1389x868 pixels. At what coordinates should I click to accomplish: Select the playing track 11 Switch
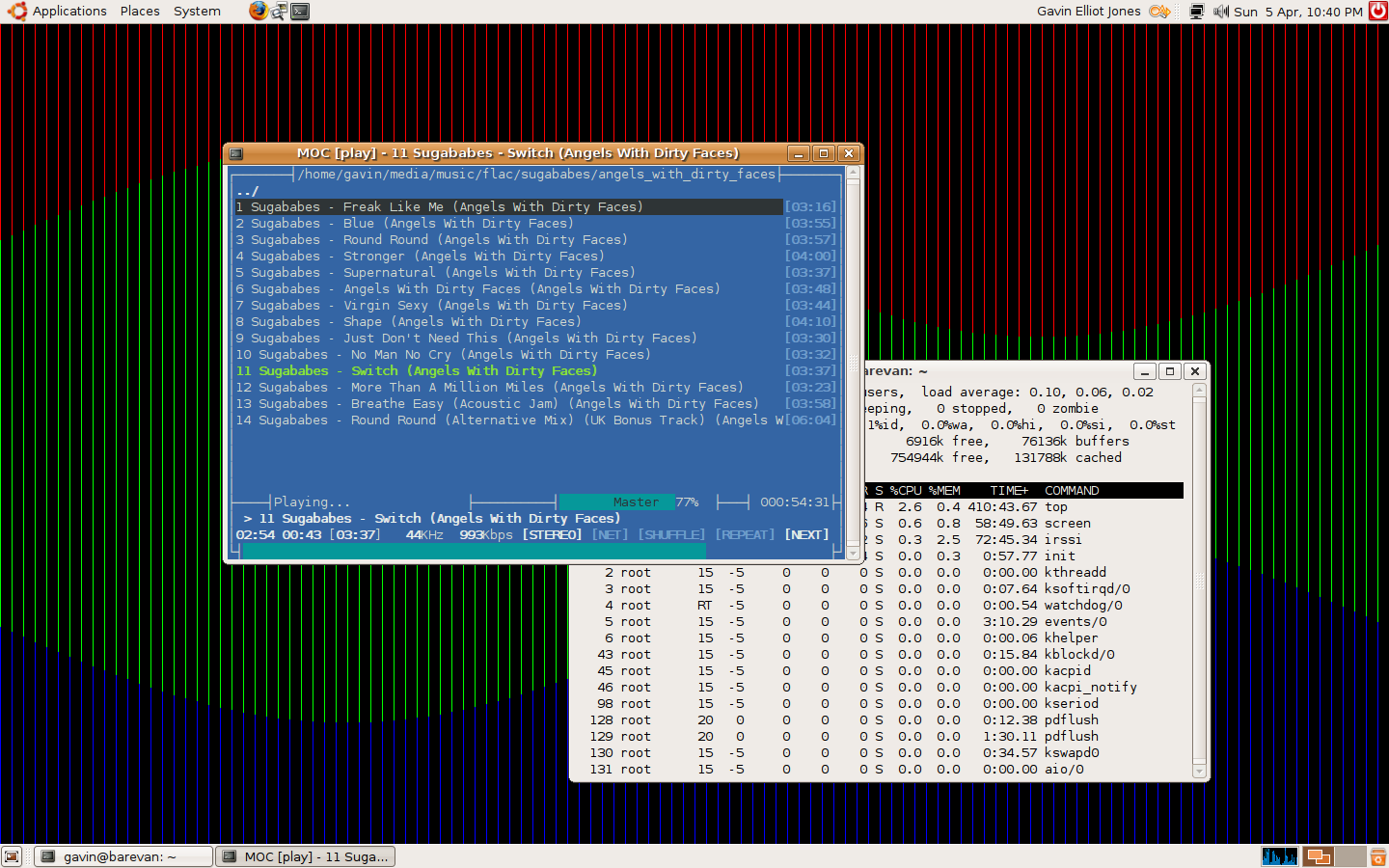(x=509, y=371)
